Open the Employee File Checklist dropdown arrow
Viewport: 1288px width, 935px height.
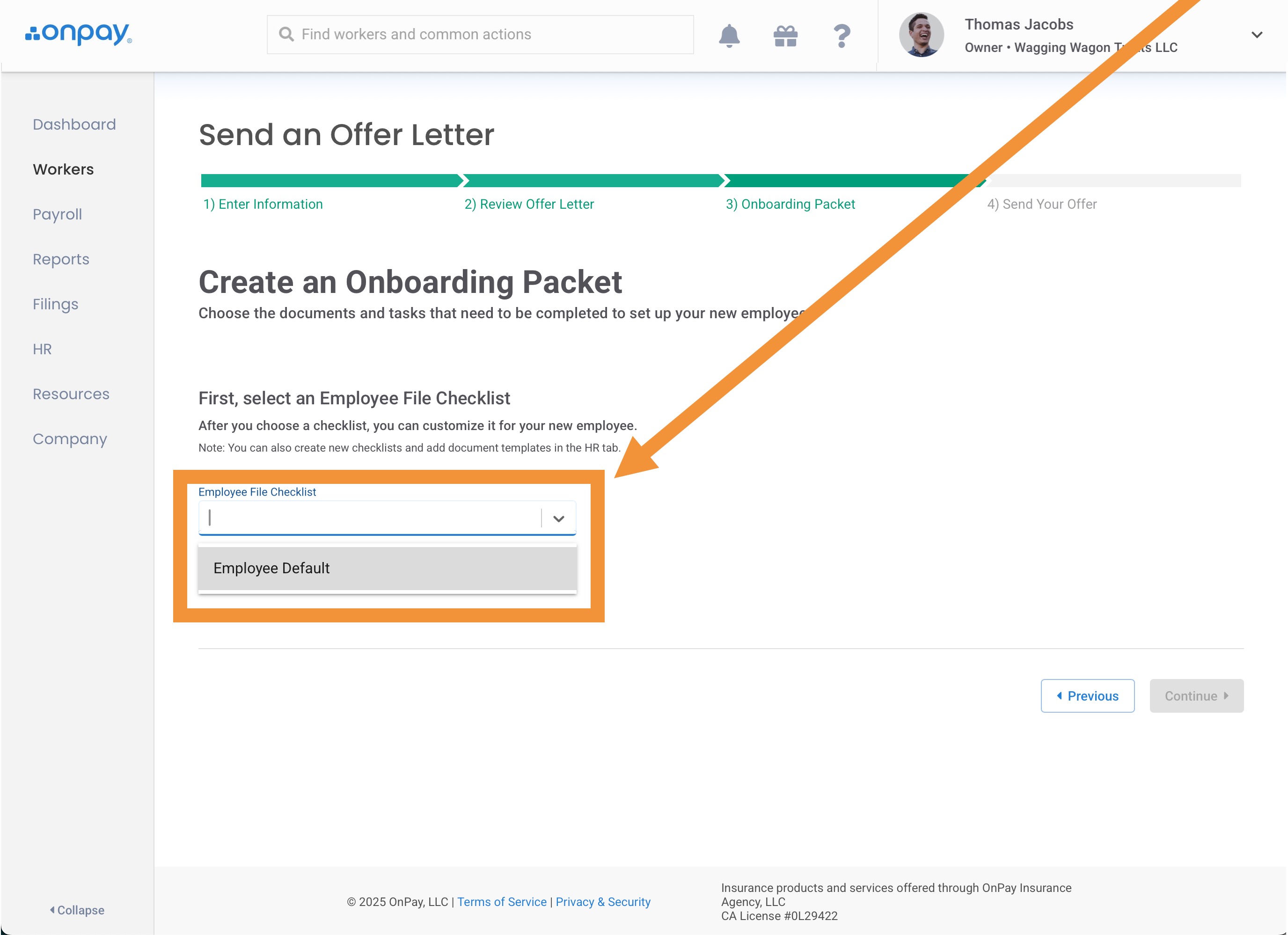pos(558,519)
